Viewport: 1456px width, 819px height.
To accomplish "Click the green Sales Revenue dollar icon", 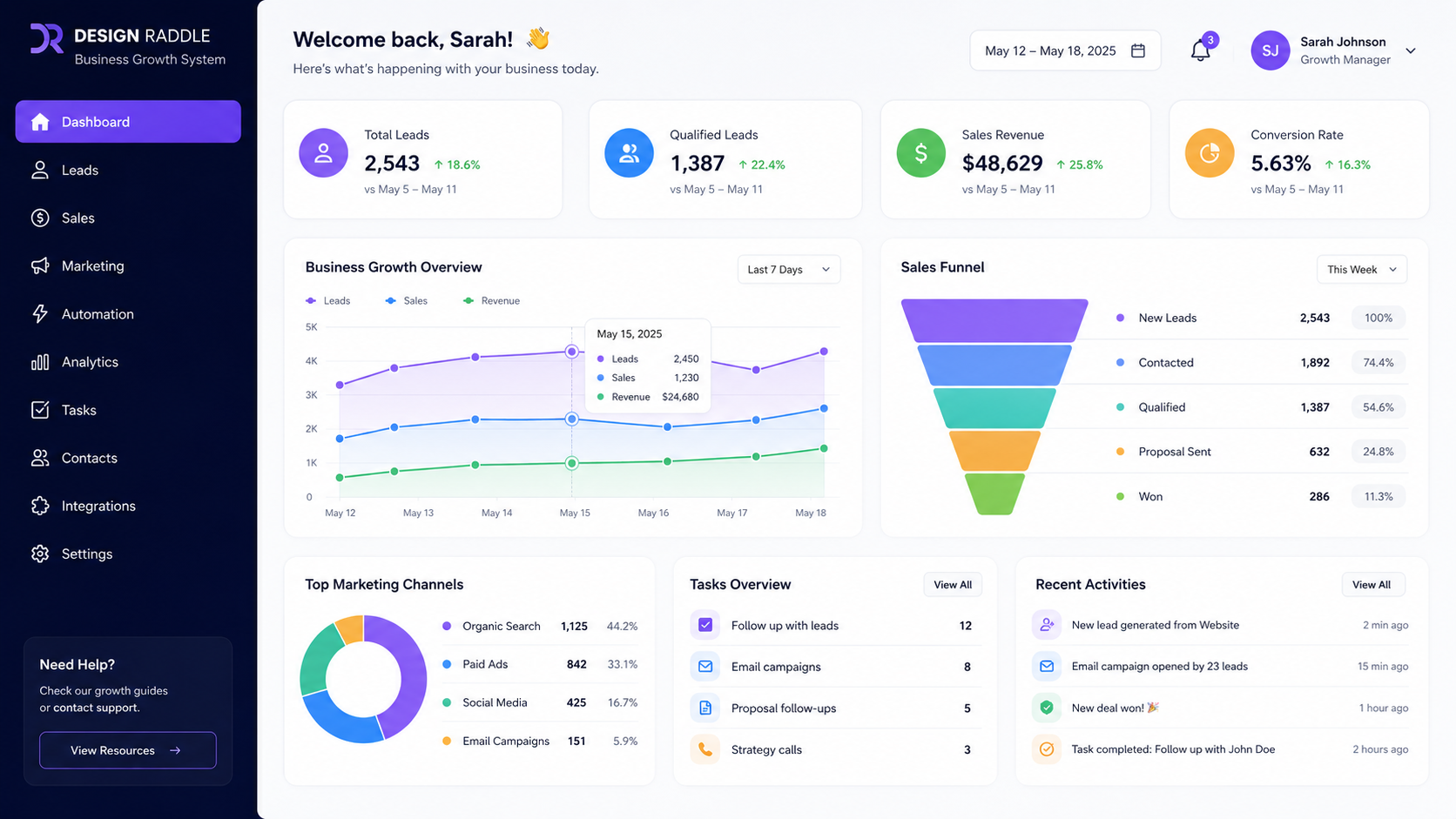I will tap(920, 153).
